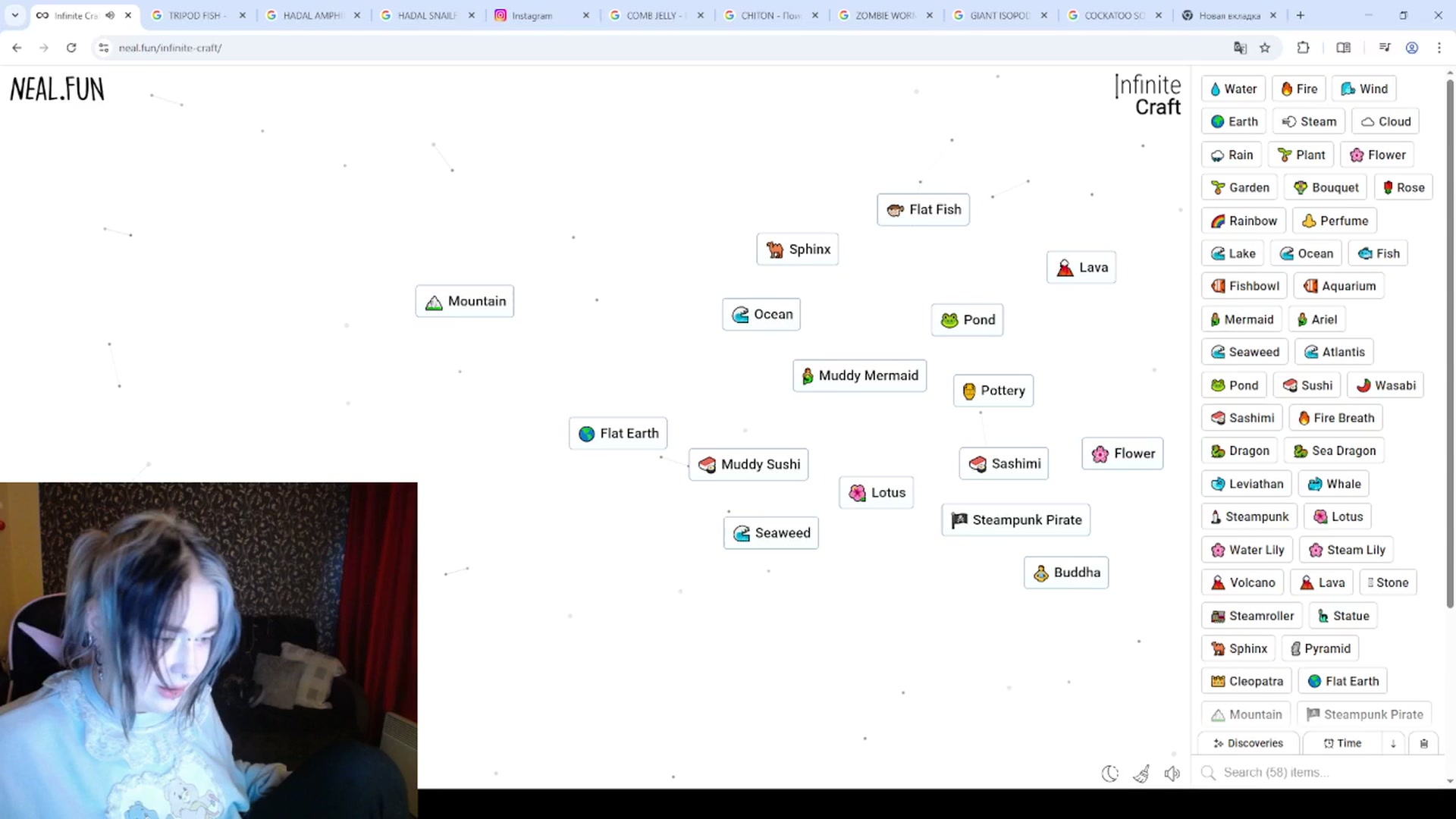Mute game sound speaker icon
1456x819 pixels.
click(1172, 773)
